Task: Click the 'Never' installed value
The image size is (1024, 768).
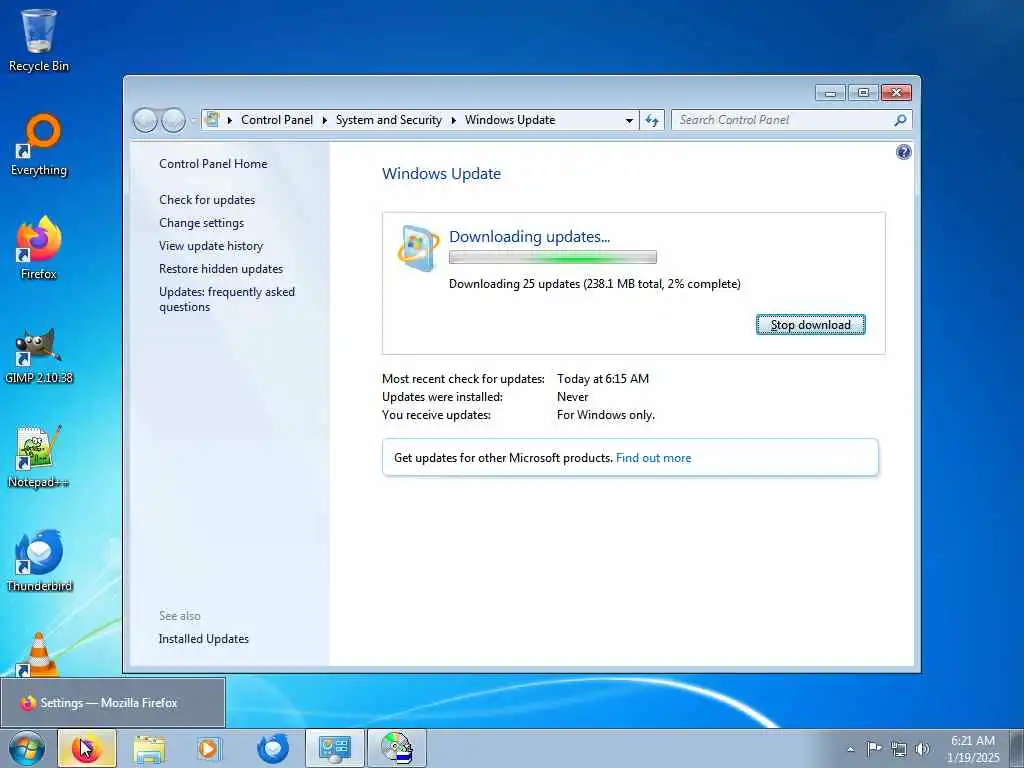Action: click(572, 397)
